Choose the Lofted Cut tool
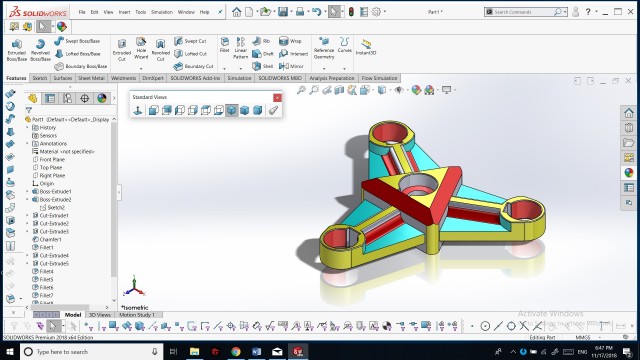The image size is (640, 360). click(x=190, y=53)
